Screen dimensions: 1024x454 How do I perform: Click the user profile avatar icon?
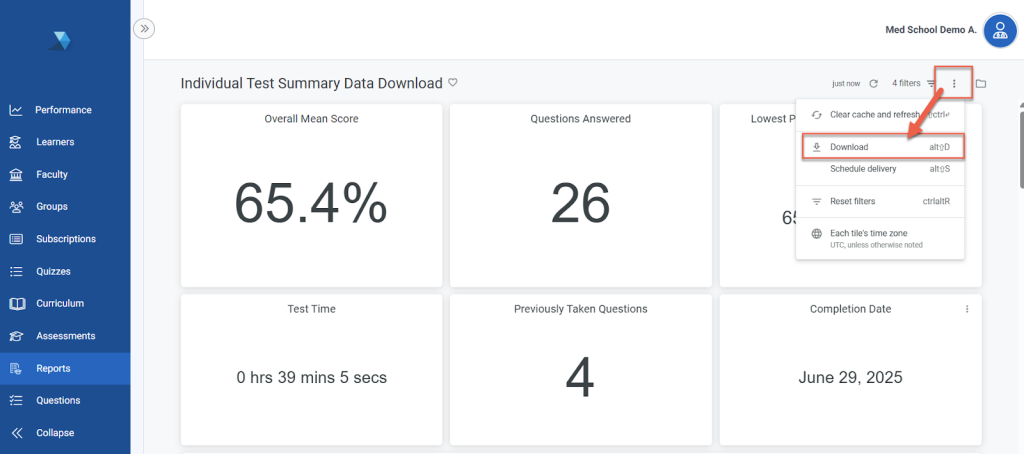[999, 30]
